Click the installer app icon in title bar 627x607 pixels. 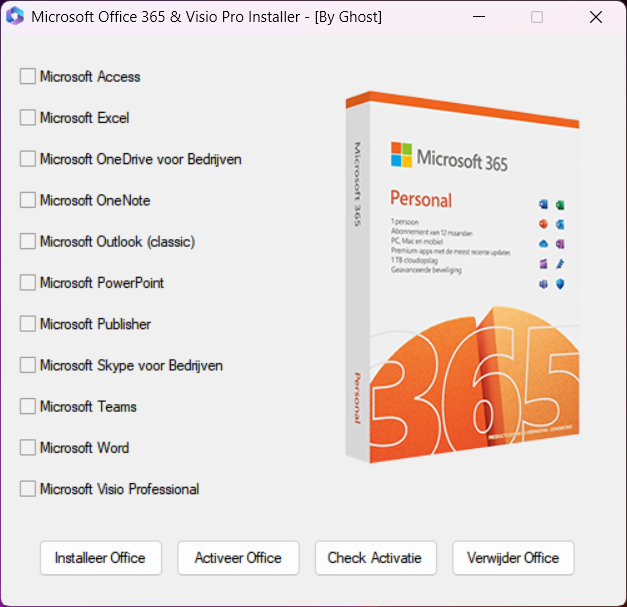pos(15,16)
